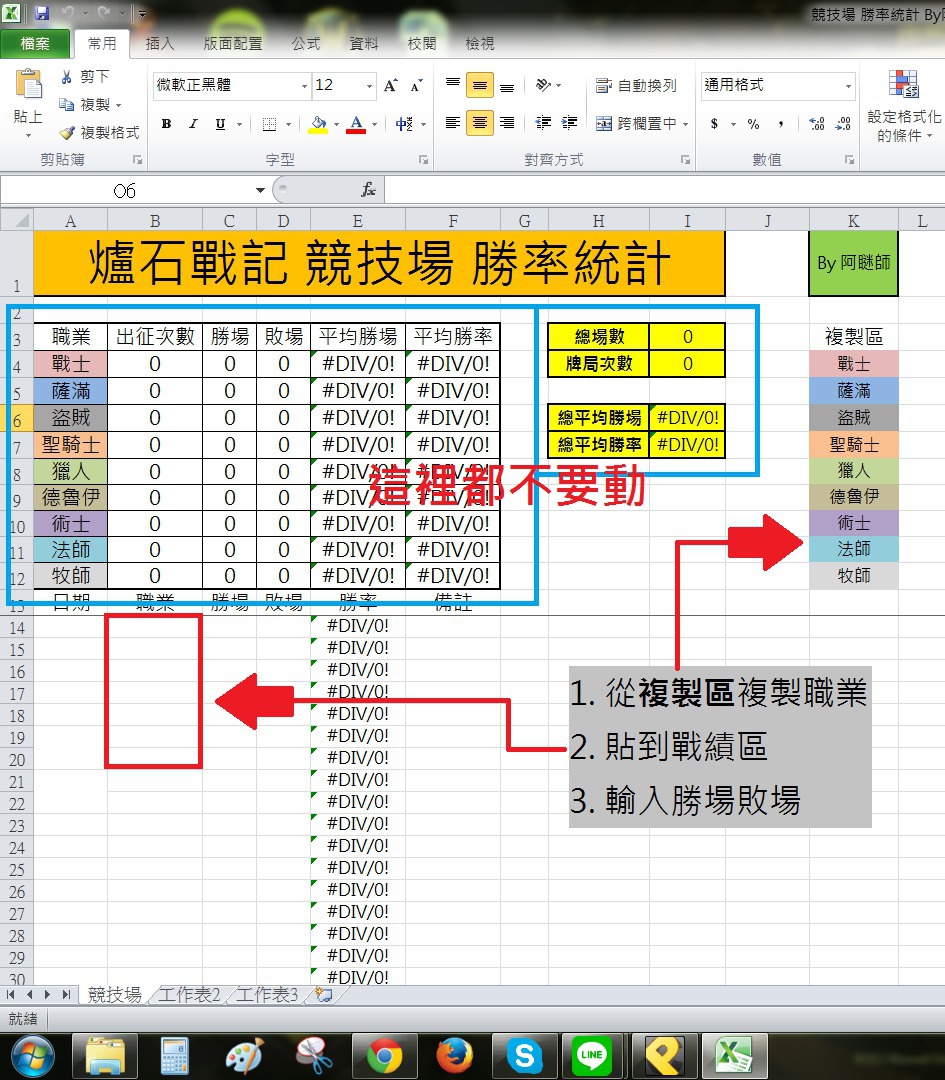Screen dimensions: 945x1080
Task: Open the Paste options arrow
Action: coord(28,135)
